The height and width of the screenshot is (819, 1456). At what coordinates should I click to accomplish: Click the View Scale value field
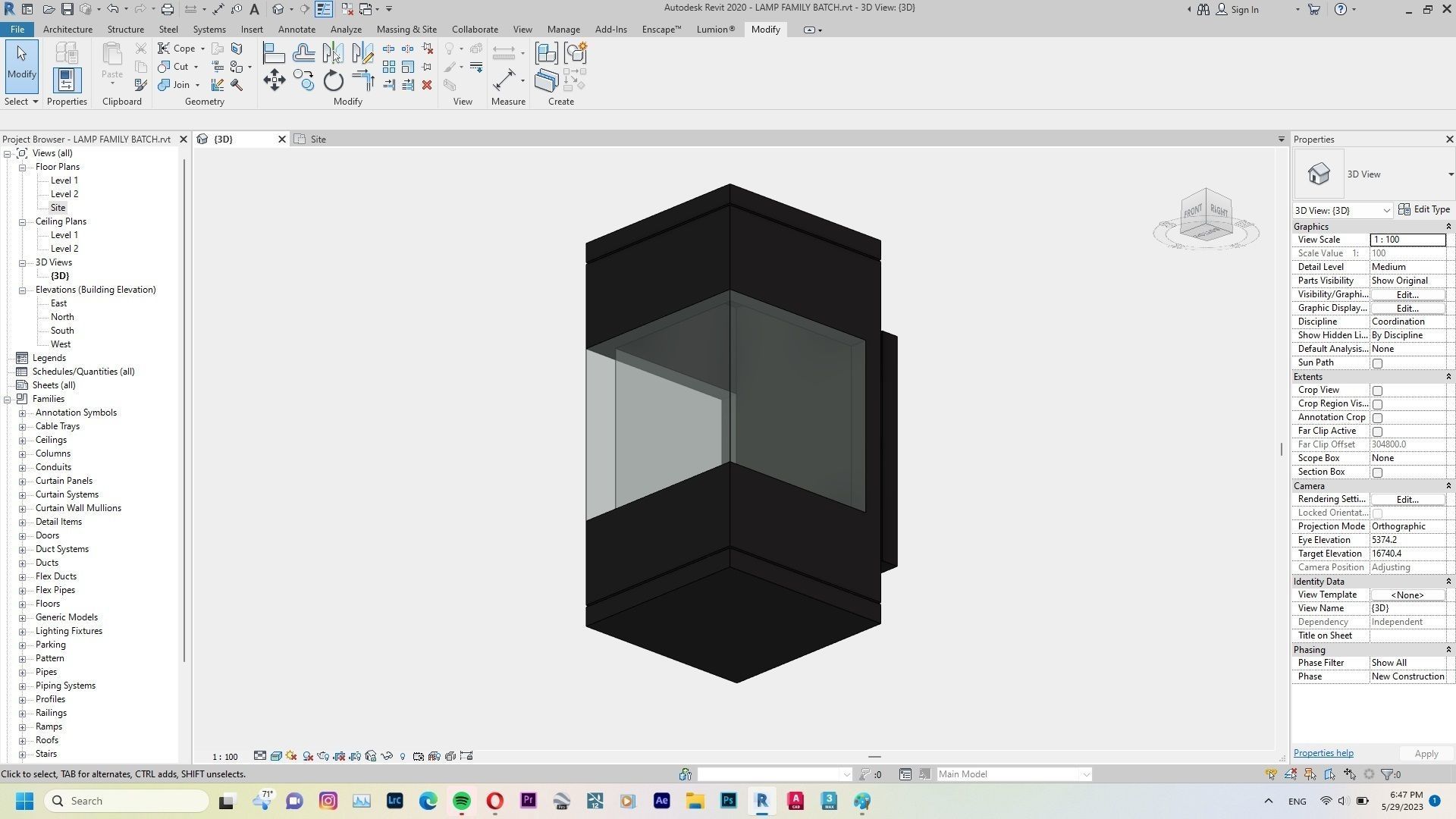click(1407, 240)
